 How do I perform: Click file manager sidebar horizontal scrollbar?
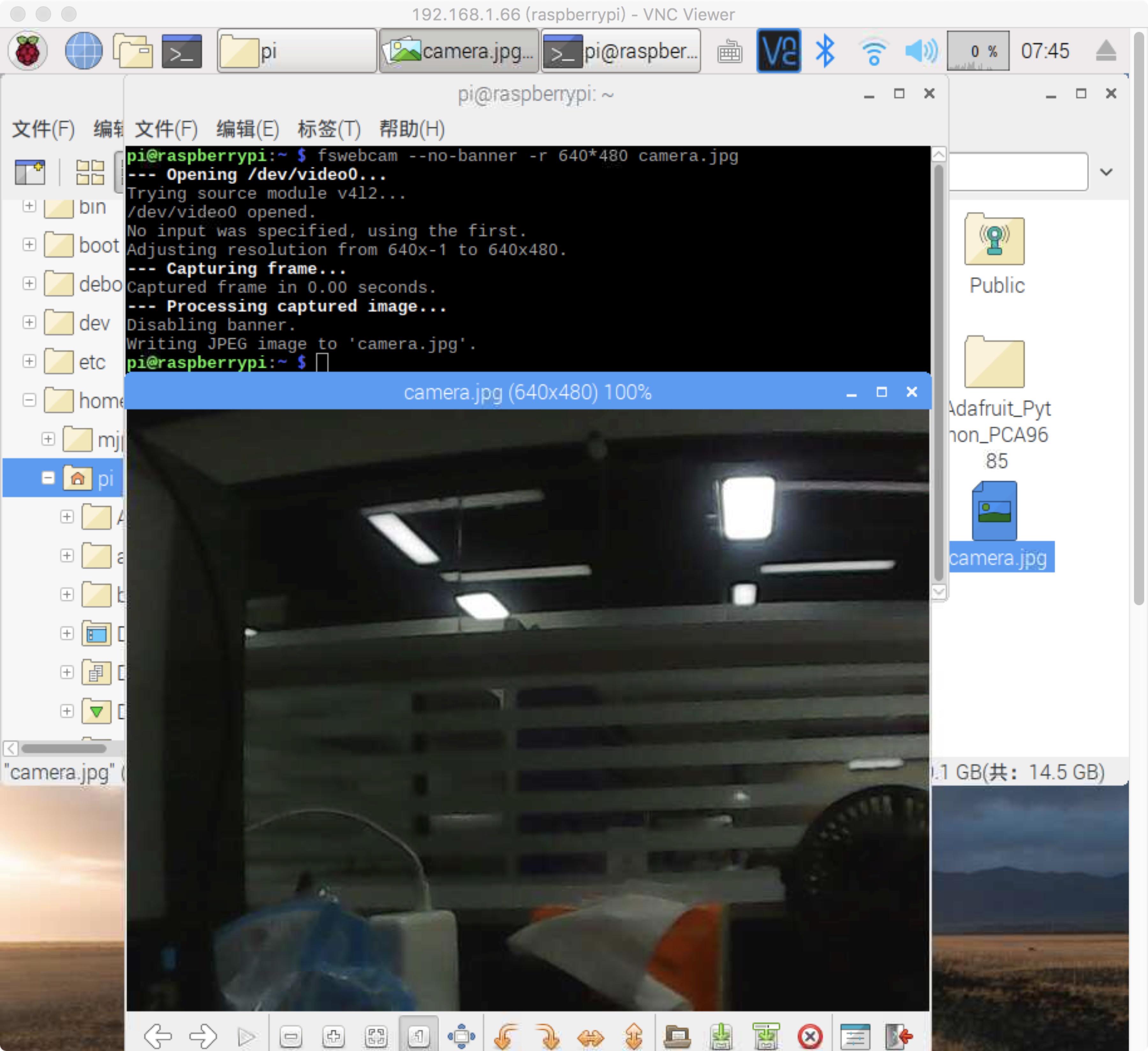pos(64,748)
